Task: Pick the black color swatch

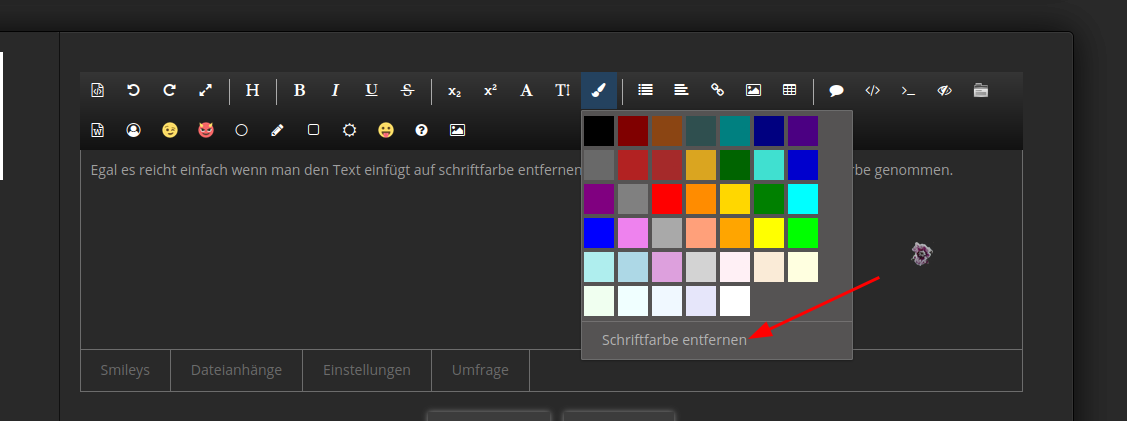Action: [x=599, y=131]
